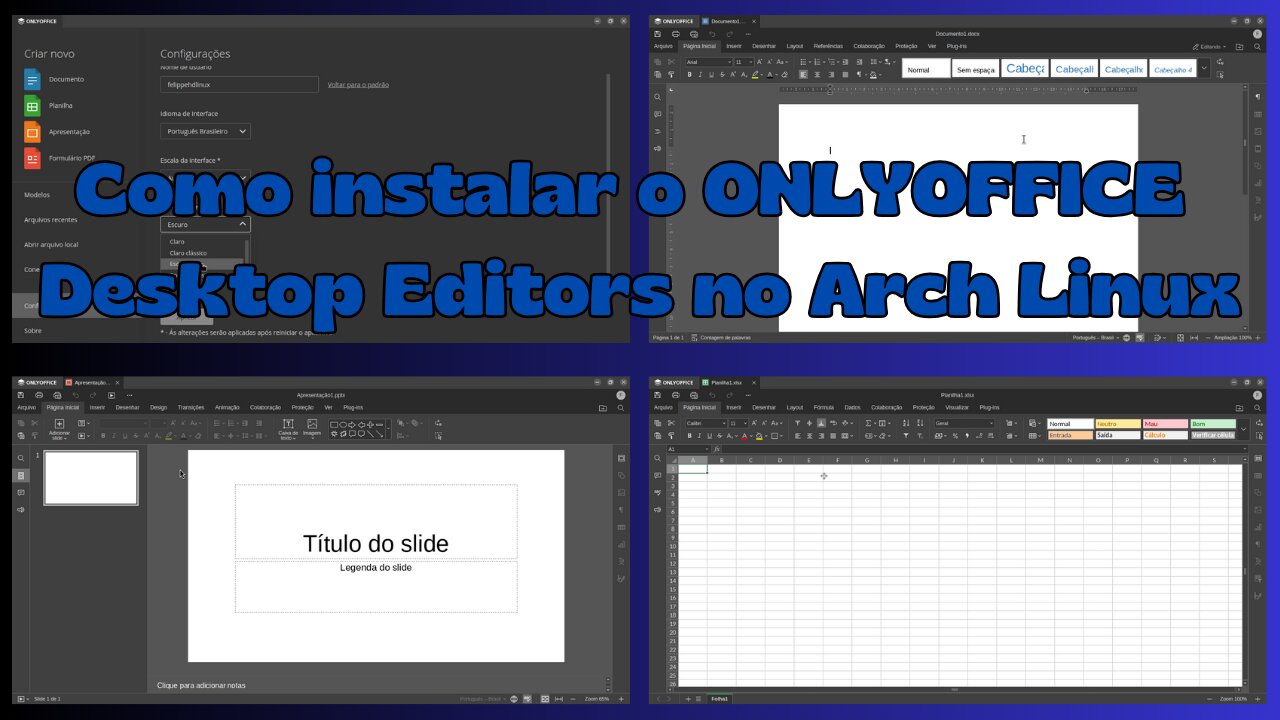This screenshot has width=1280, height=720.
Task: Apply the Normal style in the document styles gallery
Action: click(926, 68)
